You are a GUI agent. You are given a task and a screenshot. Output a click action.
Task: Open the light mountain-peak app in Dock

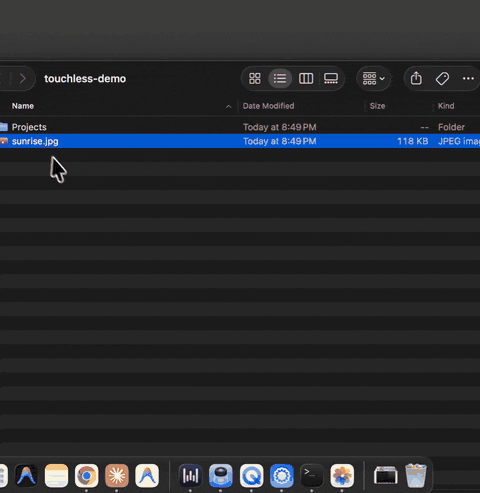coord(147,475)
